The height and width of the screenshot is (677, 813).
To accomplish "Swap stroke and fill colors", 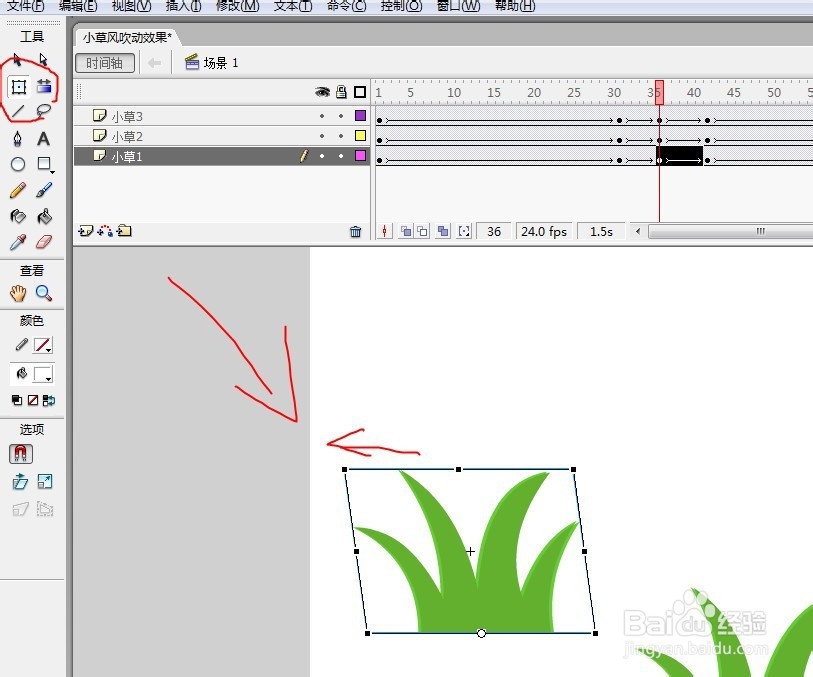I will pyautogui.click(x=49, y=400).
